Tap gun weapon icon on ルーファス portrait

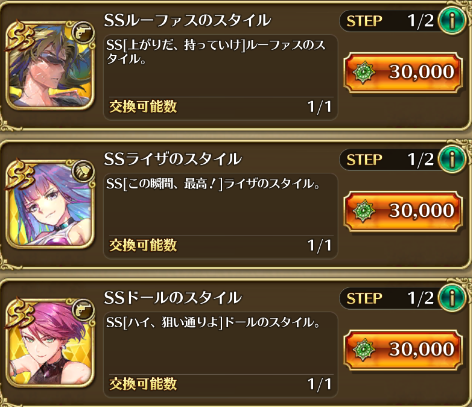pyautogui.click(x=83, y=32)
